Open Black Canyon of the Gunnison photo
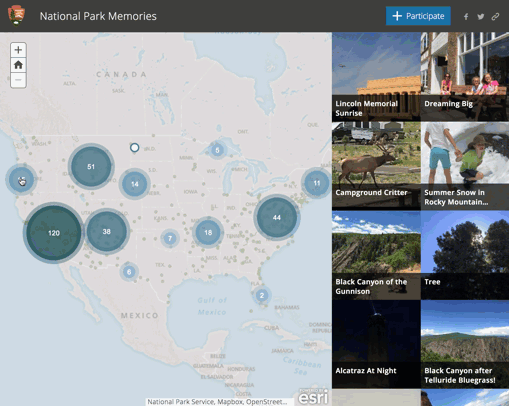 pyautogui.click(x=376, y=255)
